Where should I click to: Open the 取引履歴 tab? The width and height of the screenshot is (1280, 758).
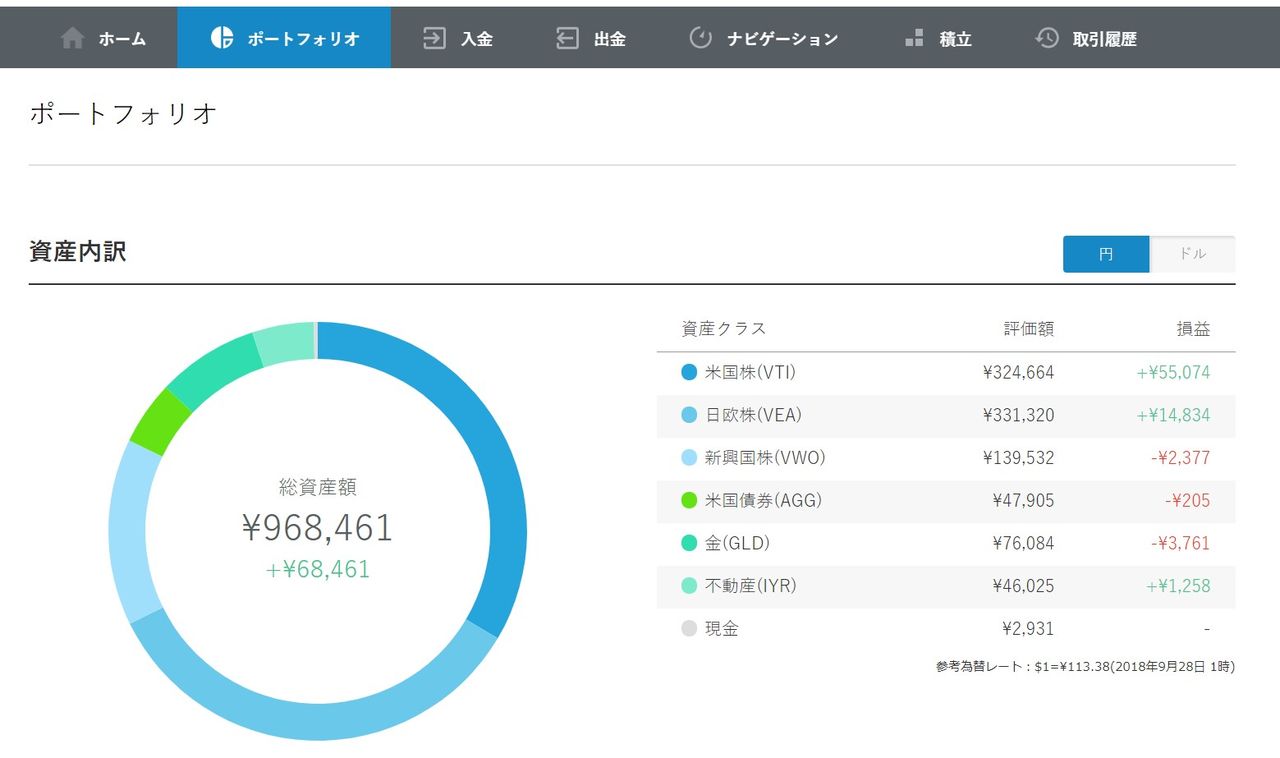[x=1086, y=37]
